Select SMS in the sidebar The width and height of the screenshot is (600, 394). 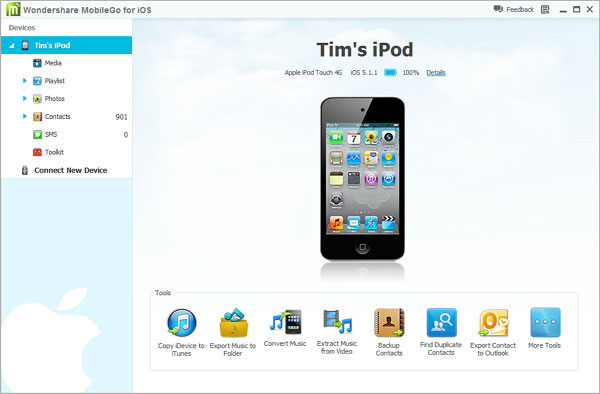(51, 134)
